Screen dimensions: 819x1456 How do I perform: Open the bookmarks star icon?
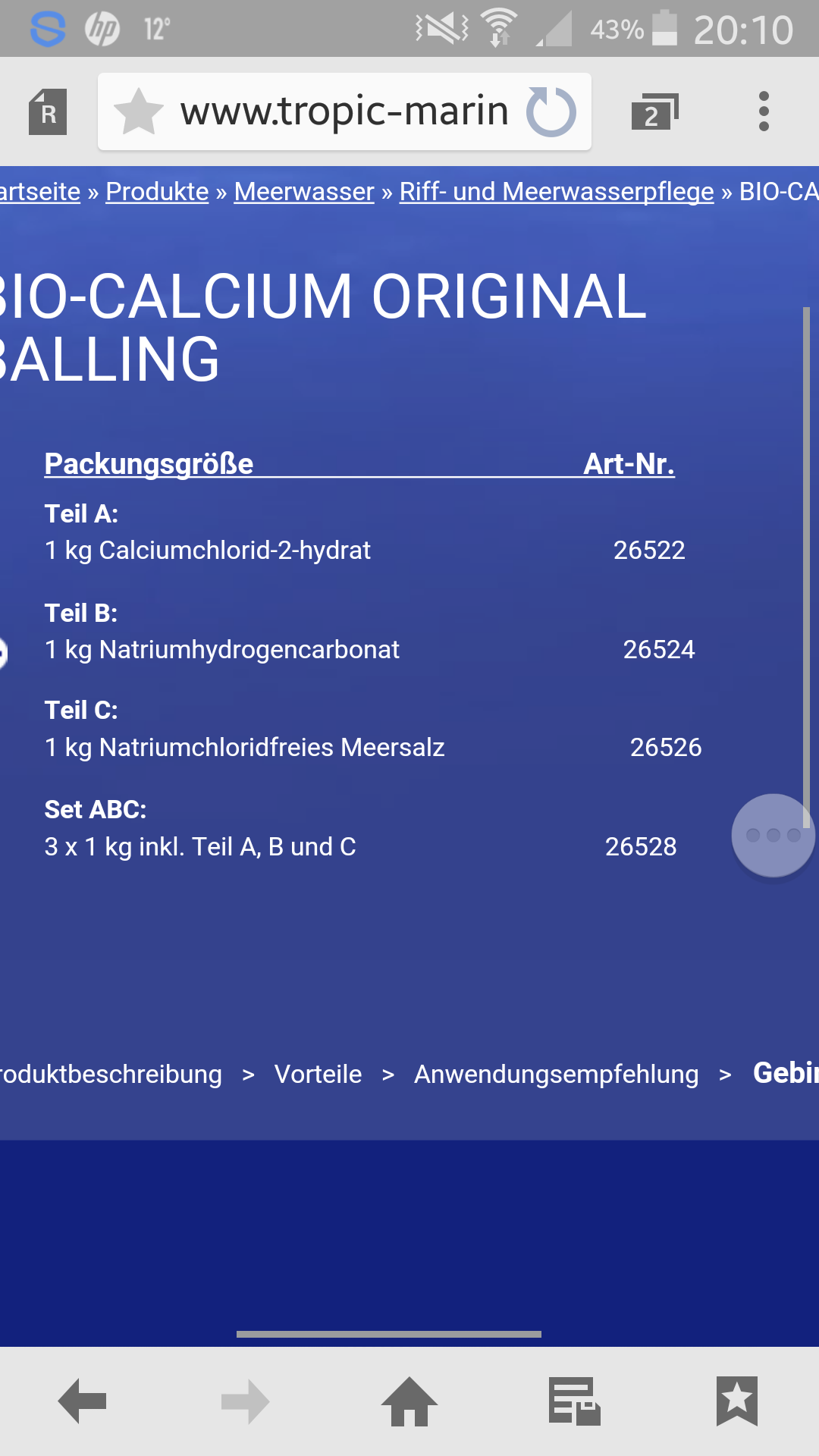pyautogui.click(x=736, y=1401)
